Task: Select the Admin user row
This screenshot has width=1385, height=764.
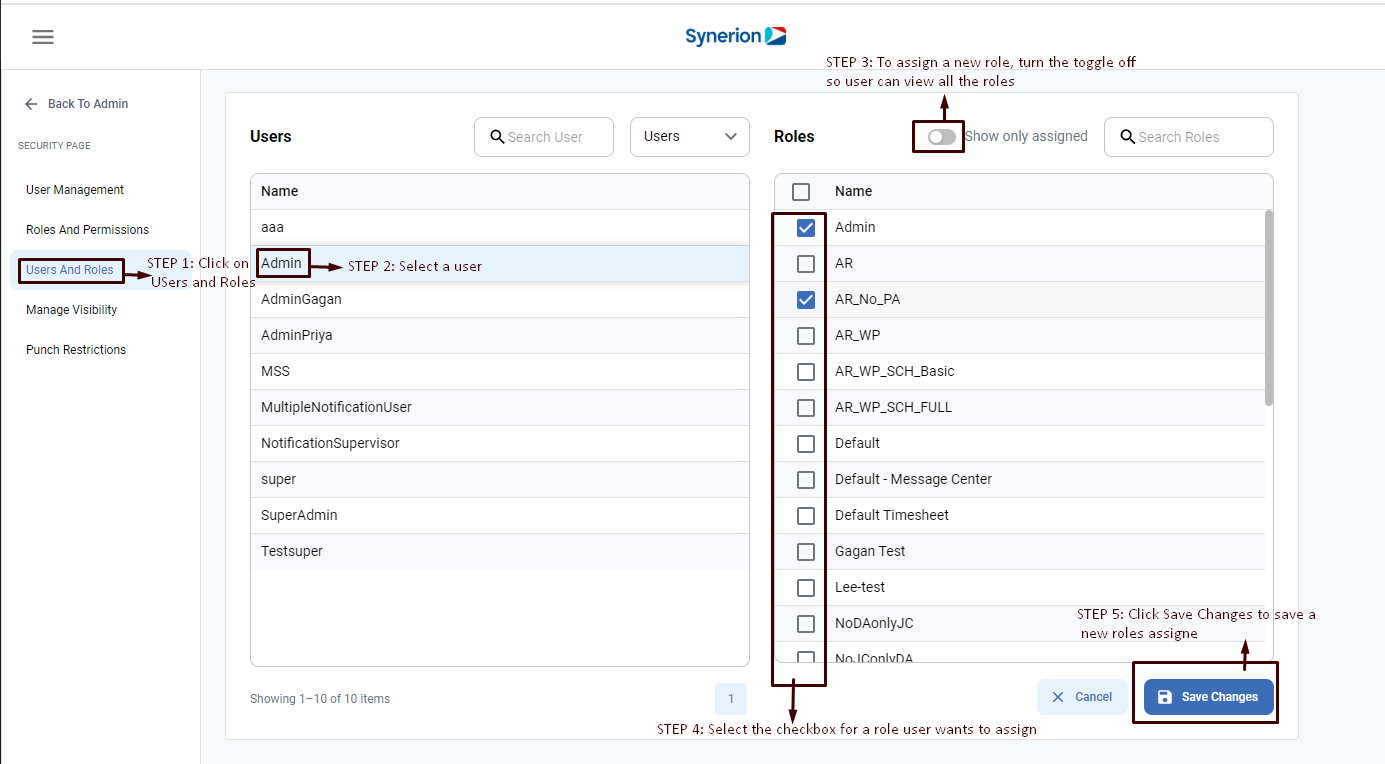Action: tap(500, 264)
